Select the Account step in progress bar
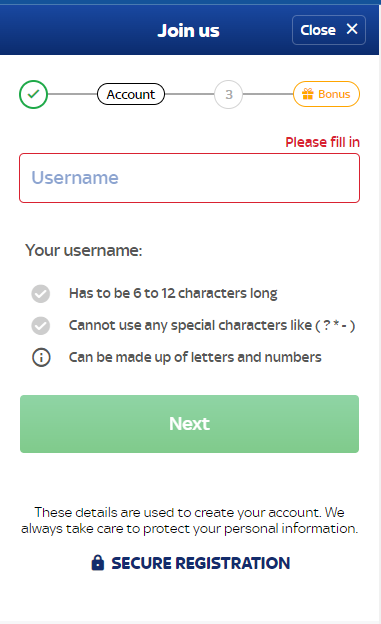 pos(131,94)
